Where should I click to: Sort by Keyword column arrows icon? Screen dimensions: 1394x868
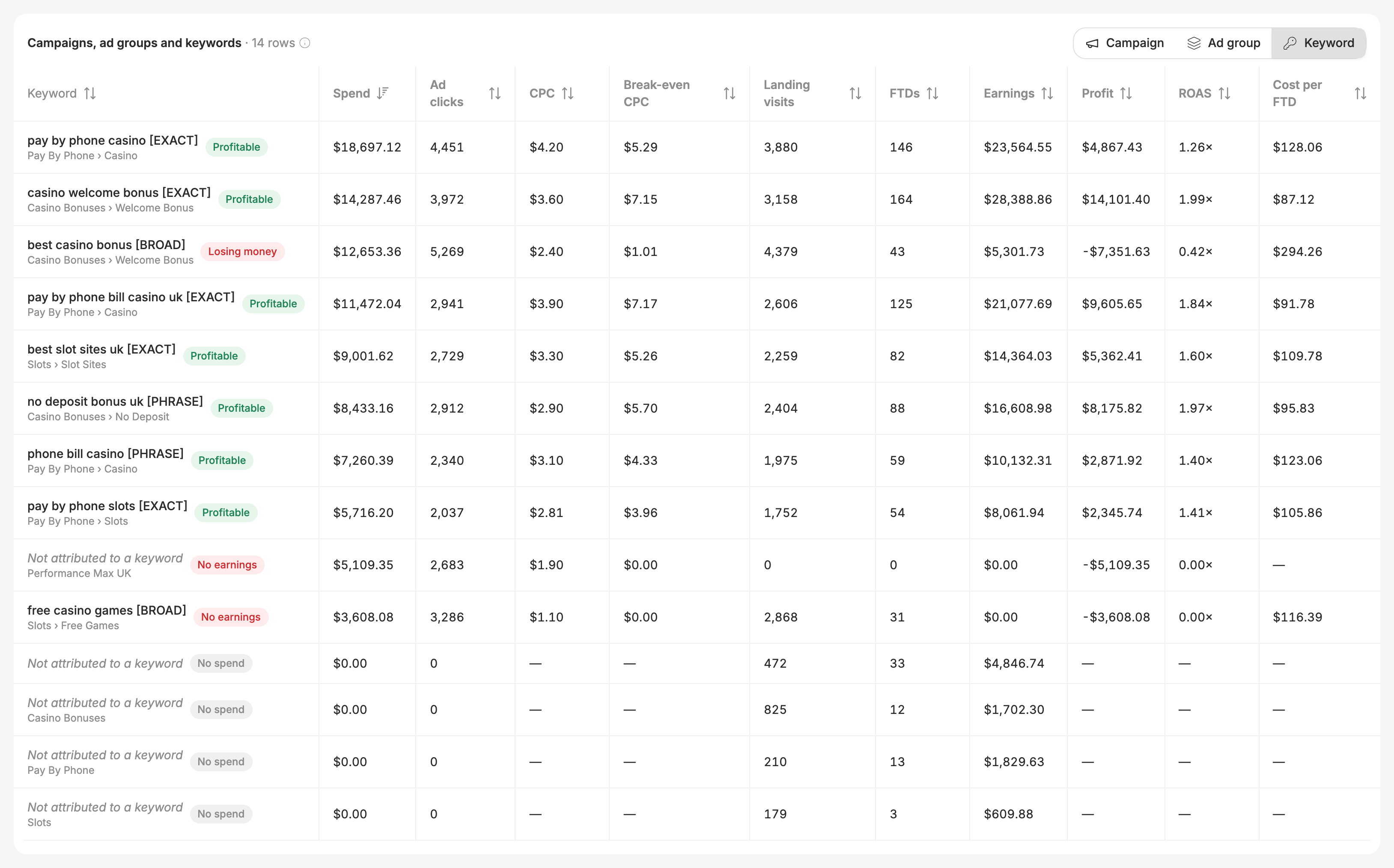(90, 93)
